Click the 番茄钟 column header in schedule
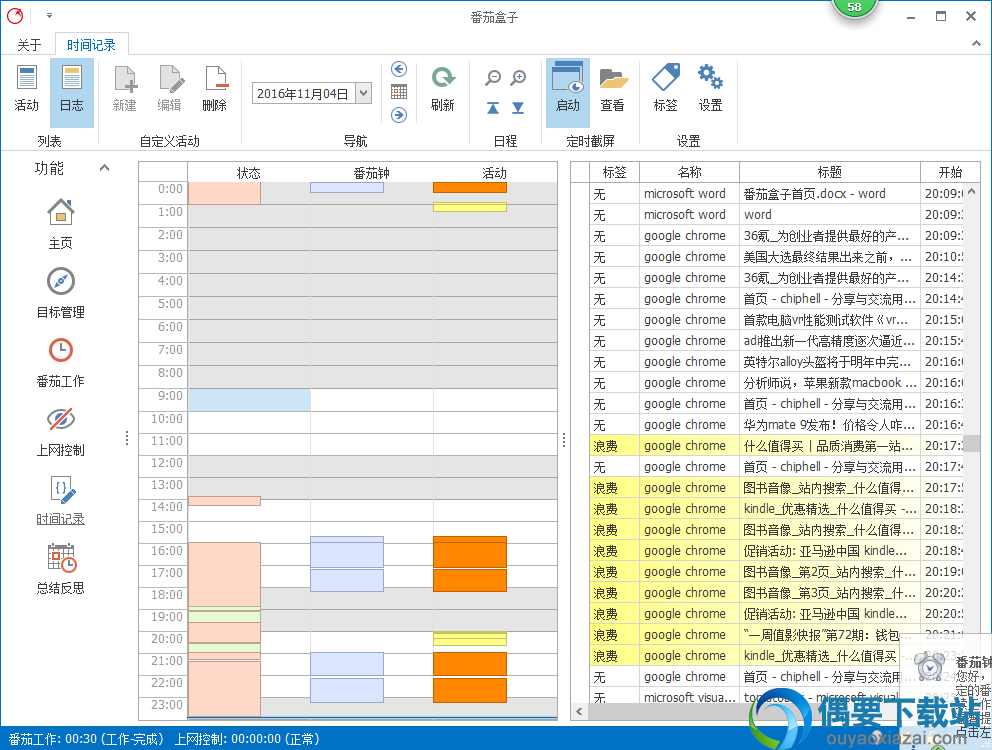The width and height of the screenshot is (992, 750). (x=371, y=173)
